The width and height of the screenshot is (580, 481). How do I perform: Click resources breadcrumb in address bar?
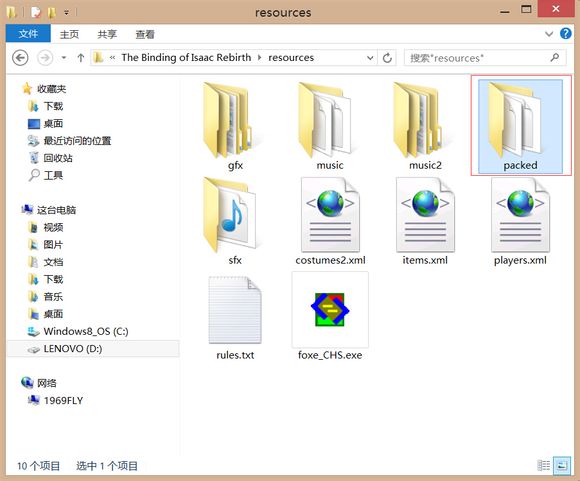pyautogui.click(x=291, y=58)
